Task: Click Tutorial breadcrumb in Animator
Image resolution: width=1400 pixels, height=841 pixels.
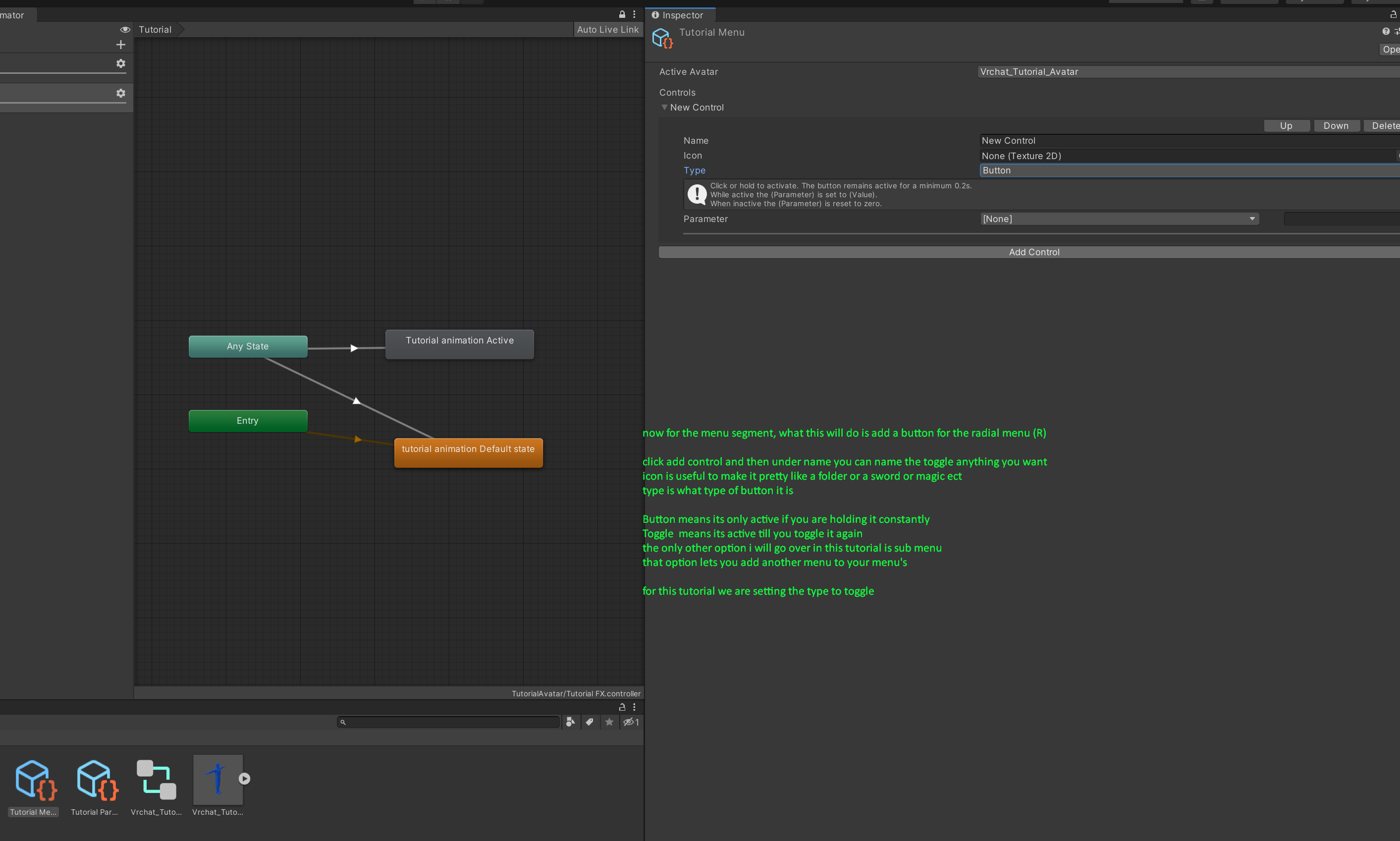Action: (155, 29)
